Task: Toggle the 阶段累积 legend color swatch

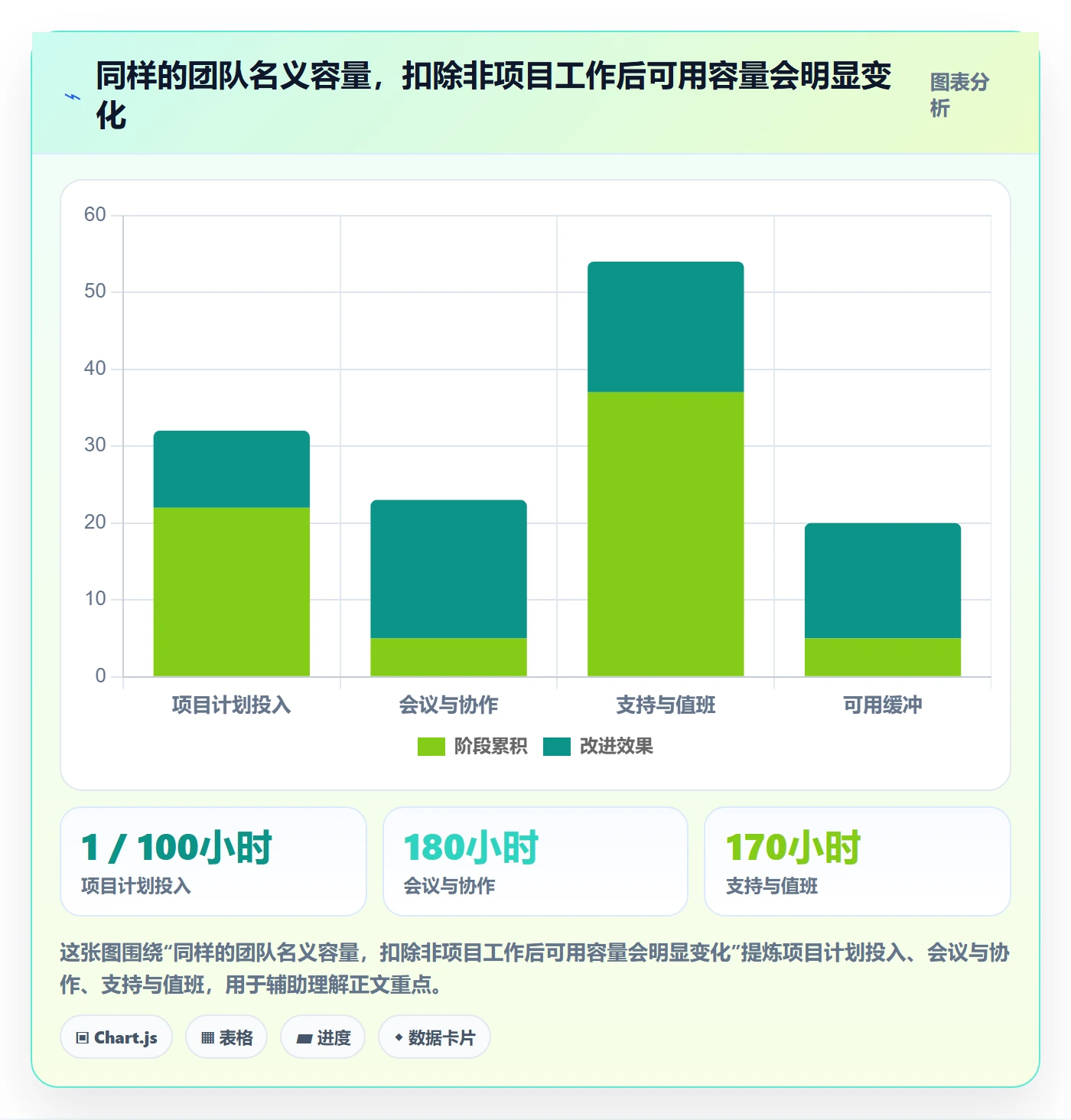Action: coord(431,747)
